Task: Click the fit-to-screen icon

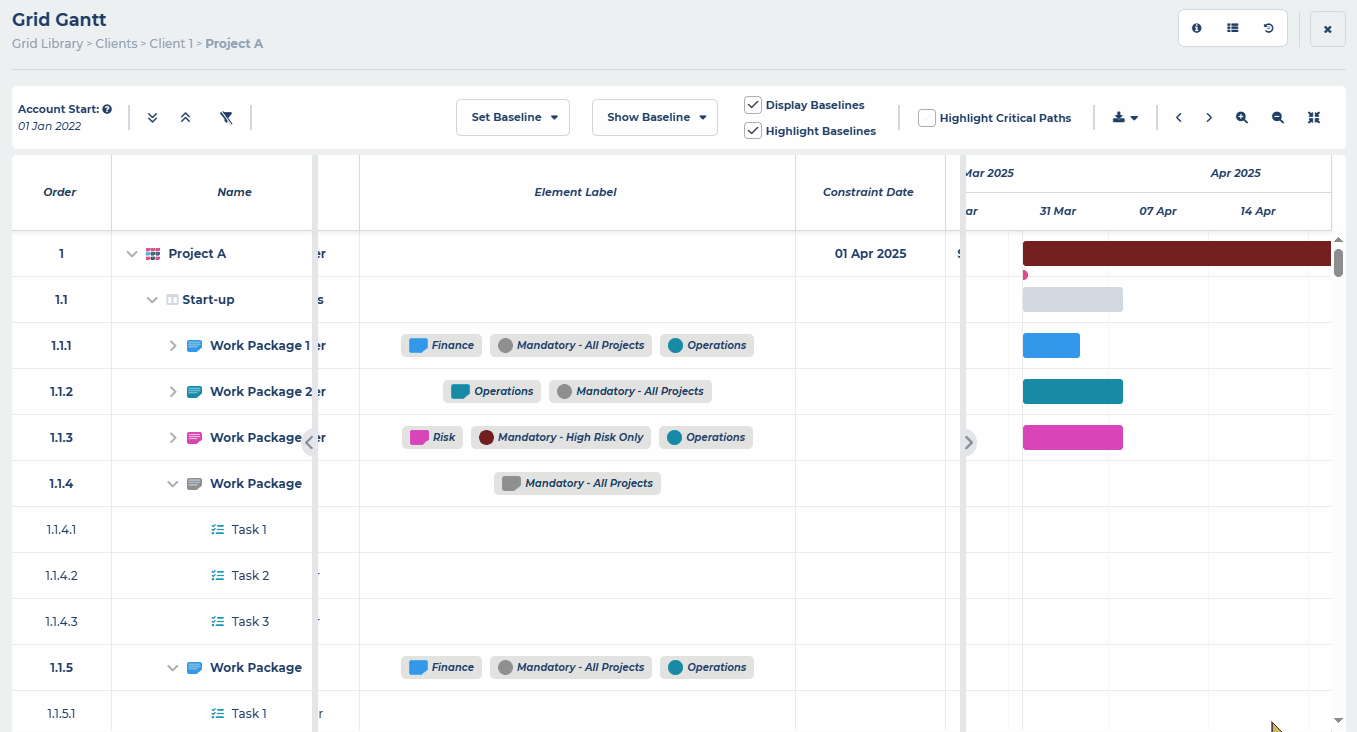Action: 1314,118
